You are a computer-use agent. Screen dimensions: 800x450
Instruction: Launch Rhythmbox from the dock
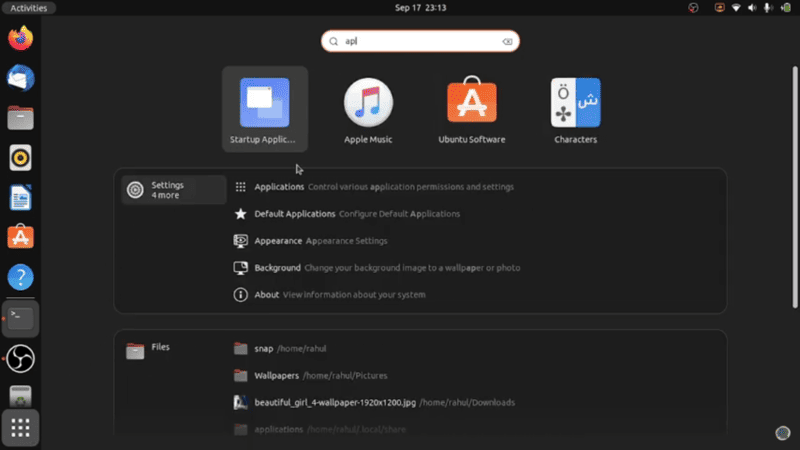[x=20, y=158]
